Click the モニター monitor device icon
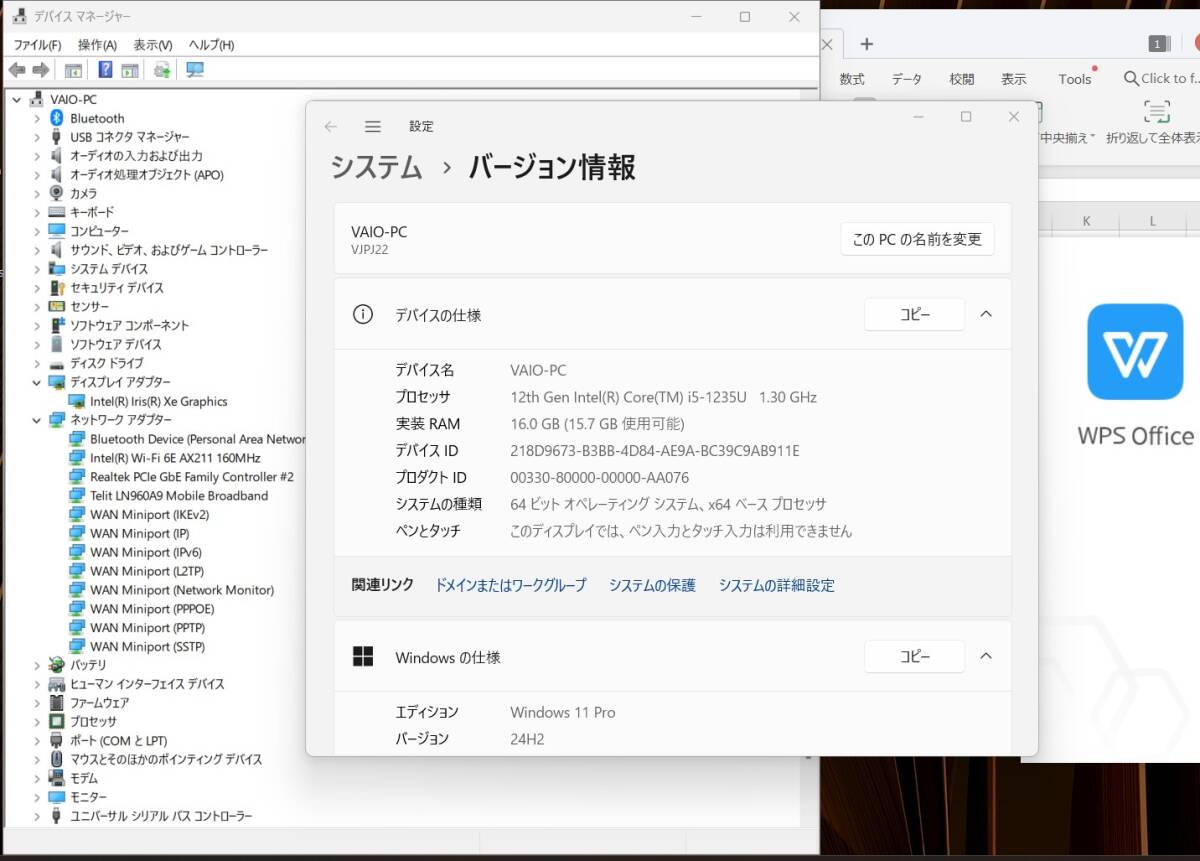The image size is (1200, 861). coord(57,797)
